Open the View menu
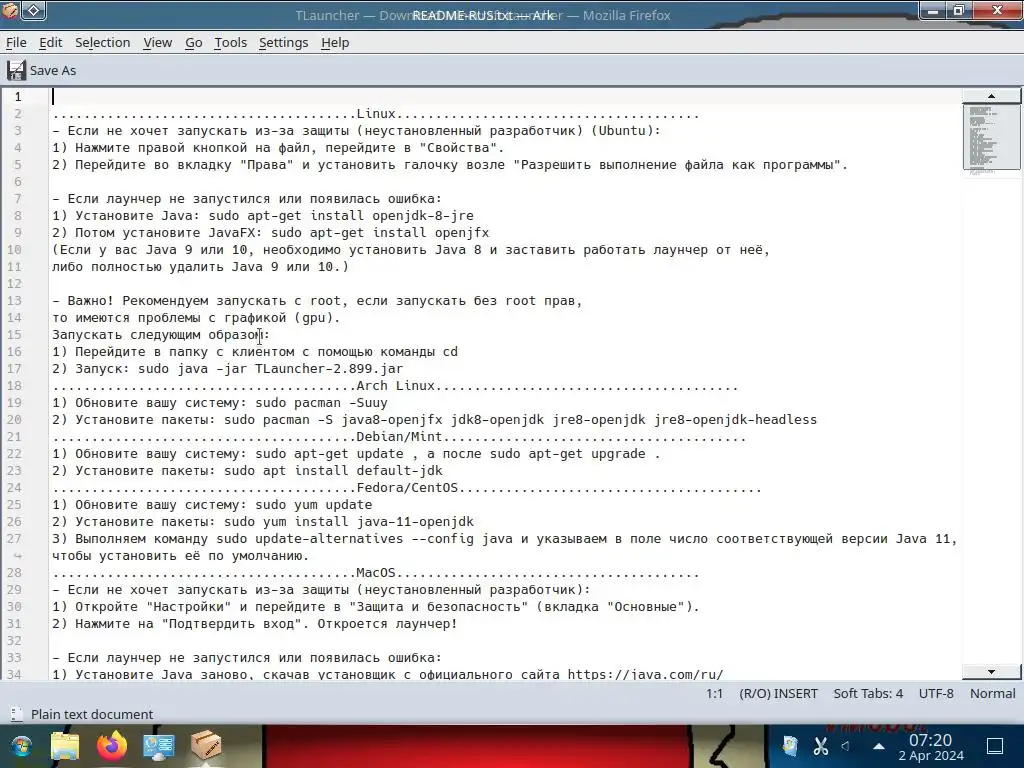This screenshot has width=1024, height=768. [157, 42]
